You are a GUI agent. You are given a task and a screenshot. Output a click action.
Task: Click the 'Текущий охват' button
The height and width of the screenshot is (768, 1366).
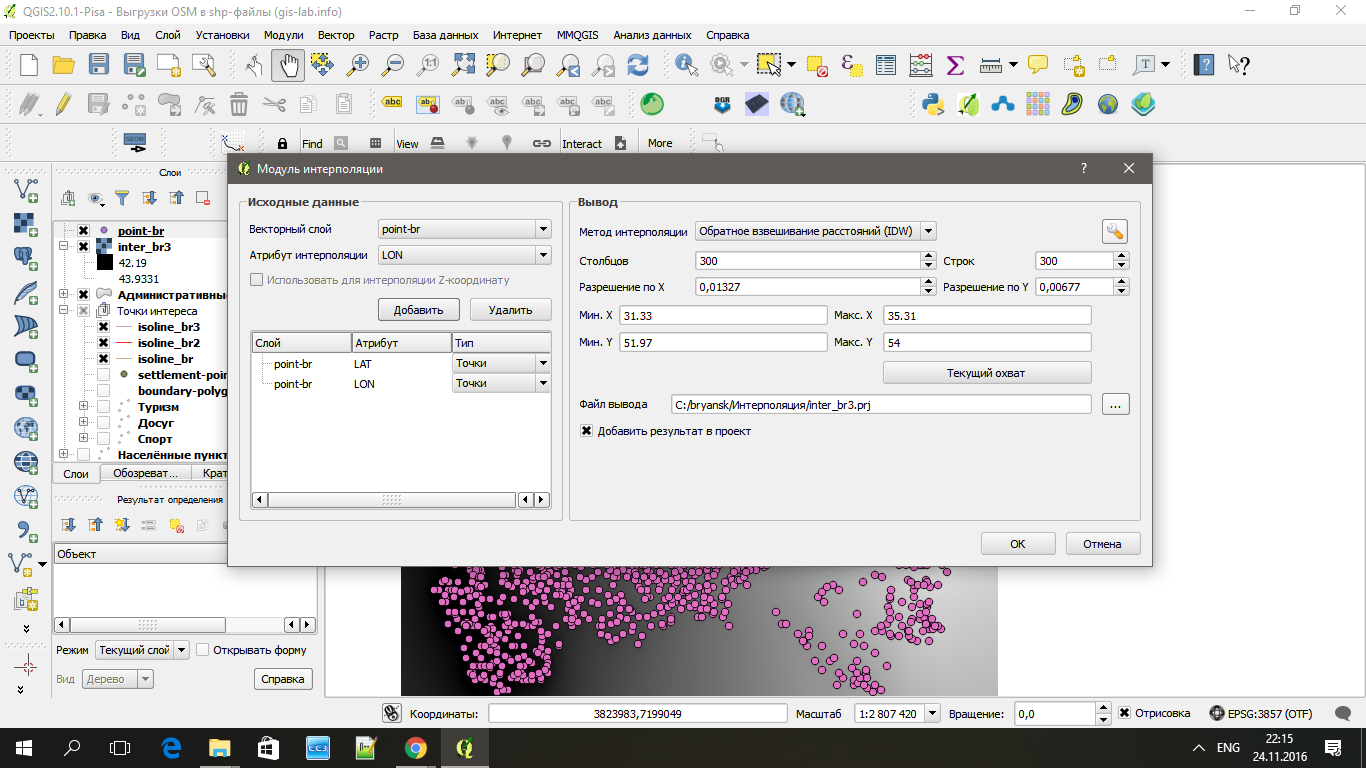(986, 373)
